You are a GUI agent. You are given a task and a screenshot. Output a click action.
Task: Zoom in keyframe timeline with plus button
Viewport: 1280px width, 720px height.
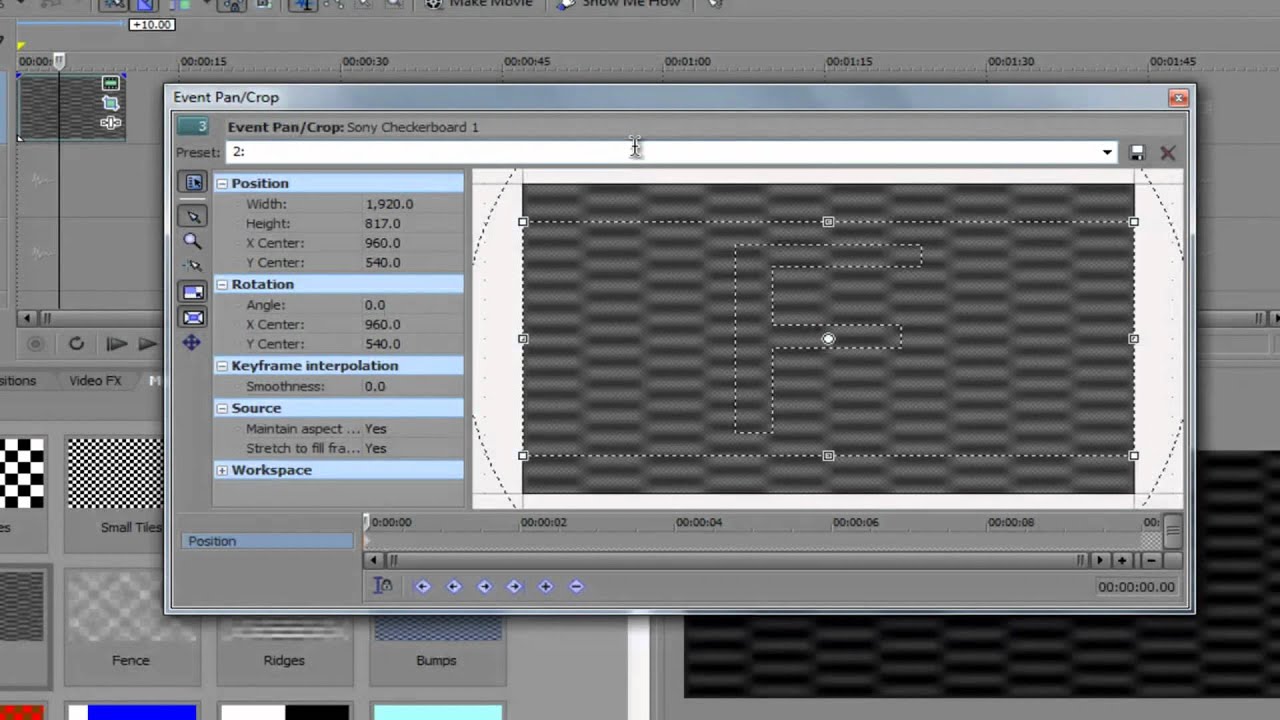click(x=1122, y=561)
